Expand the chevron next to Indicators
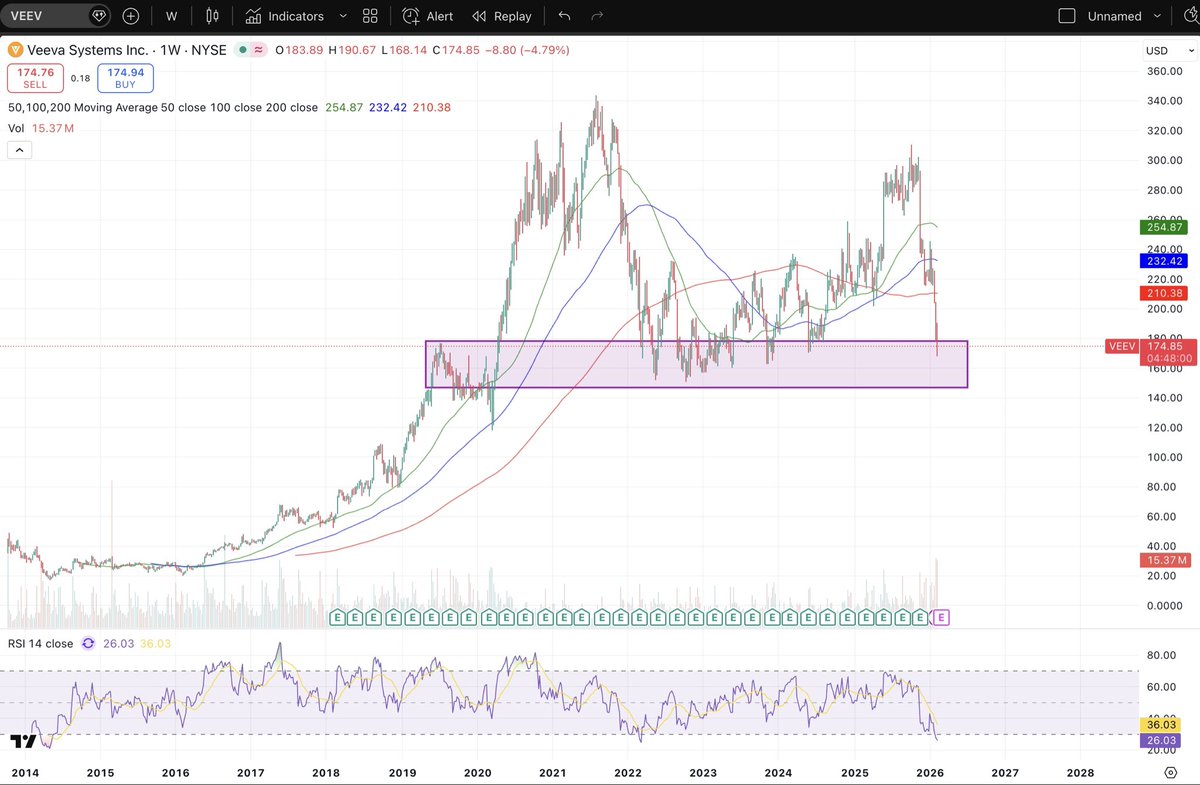Screen dimensions: 1200x785 pos(343,16)
